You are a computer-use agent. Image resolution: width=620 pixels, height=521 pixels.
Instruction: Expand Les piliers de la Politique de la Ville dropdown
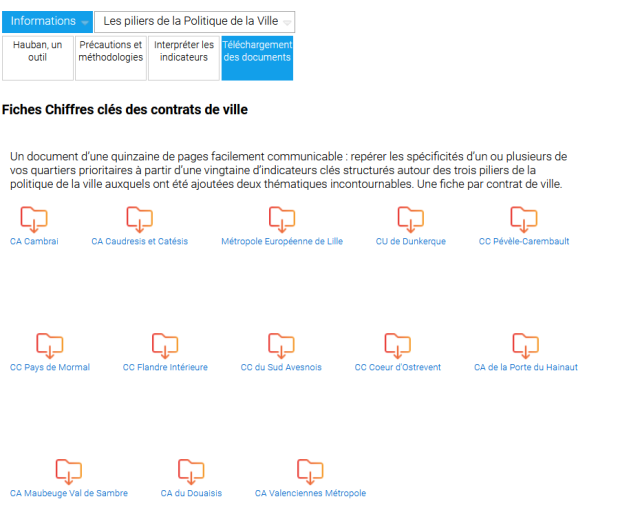tap(195, 21)
